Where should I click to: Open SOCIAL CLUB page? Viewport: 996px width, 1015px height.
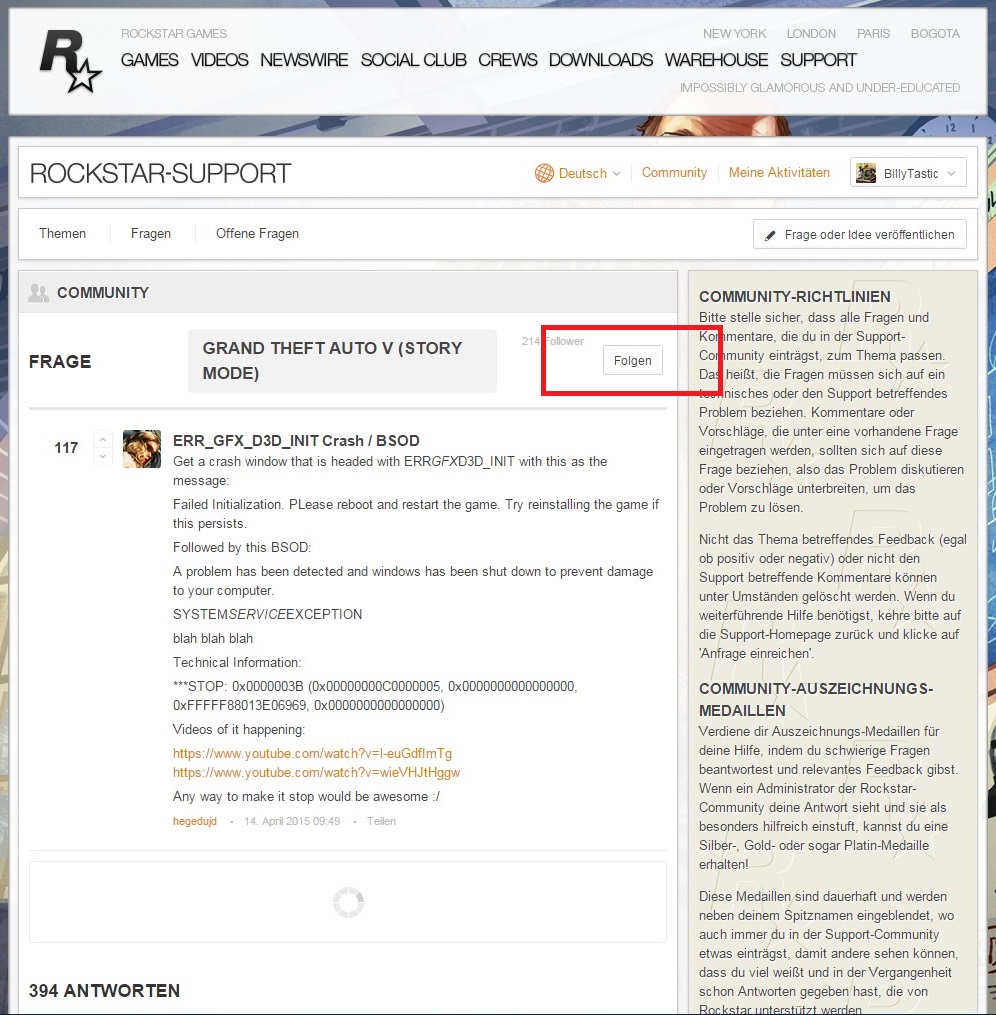point(414,60)
